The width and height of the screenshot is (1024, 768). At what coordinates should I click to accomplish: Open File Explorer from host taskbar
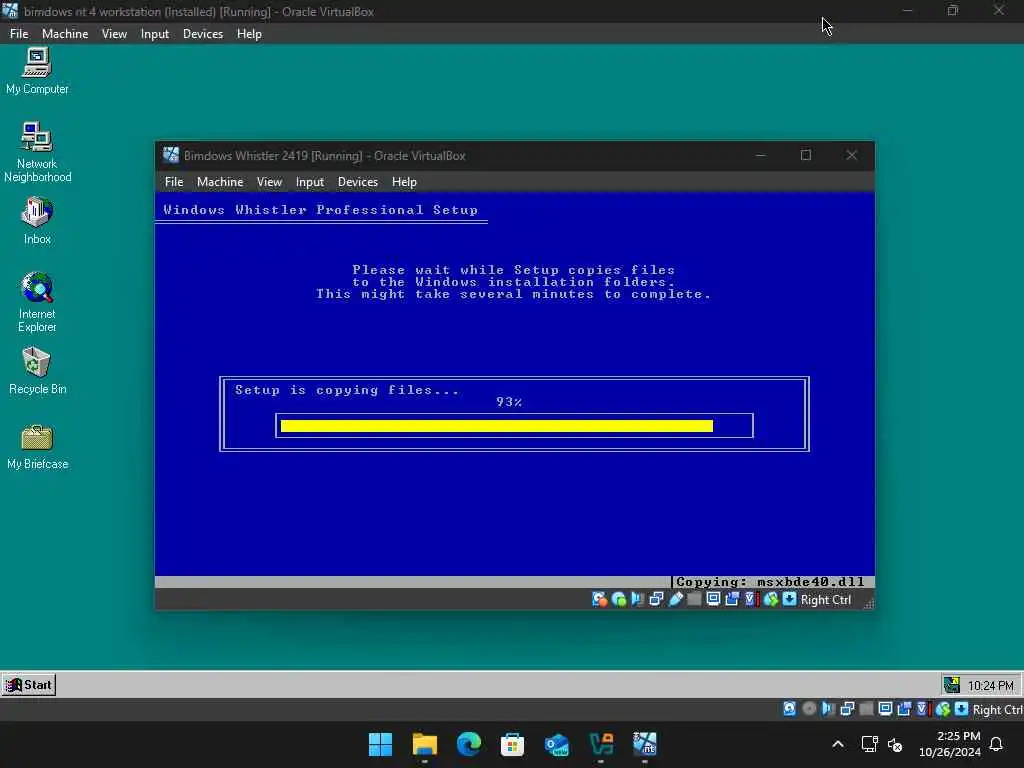[x=424, y=744]
